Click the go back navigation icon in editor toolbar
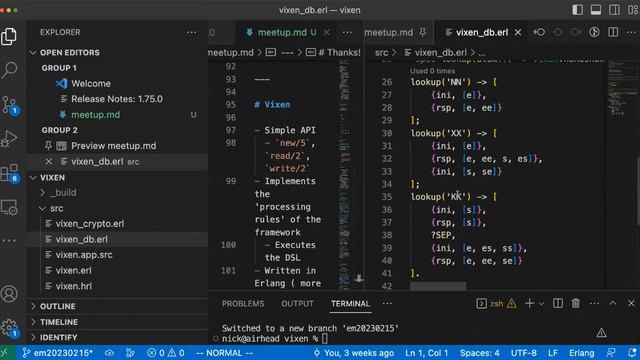Image resolution: width=640 pixels, height=360 pixels. click(x=539, y=32)
